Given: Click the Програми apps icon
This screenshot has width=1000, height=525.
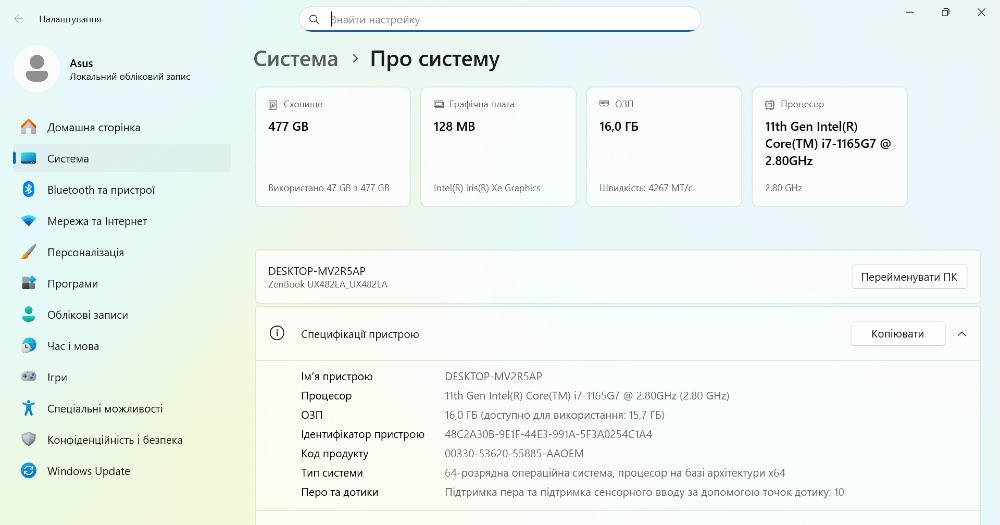Looking at the screenshot, I should 29,283.
